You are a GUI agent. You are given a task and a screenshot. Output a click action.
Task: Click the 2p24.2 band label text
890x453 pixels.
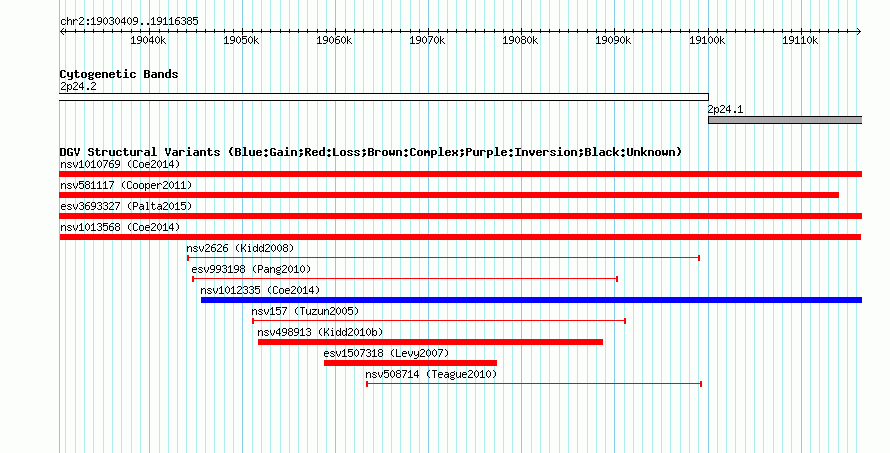pyautogui.click(x=78, y=87)
